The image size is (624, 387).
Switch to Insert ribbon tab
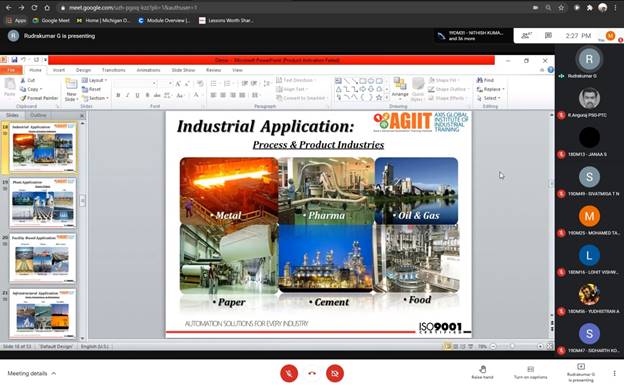(x=59, y=70)
